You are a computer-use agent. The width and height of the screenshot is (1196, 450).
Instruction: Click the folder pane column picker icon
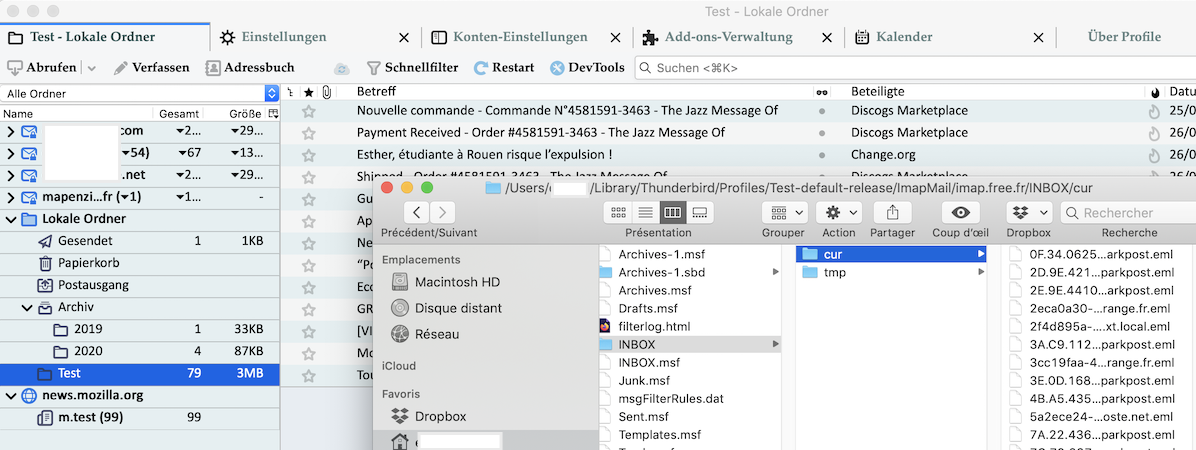pos(273,114)
